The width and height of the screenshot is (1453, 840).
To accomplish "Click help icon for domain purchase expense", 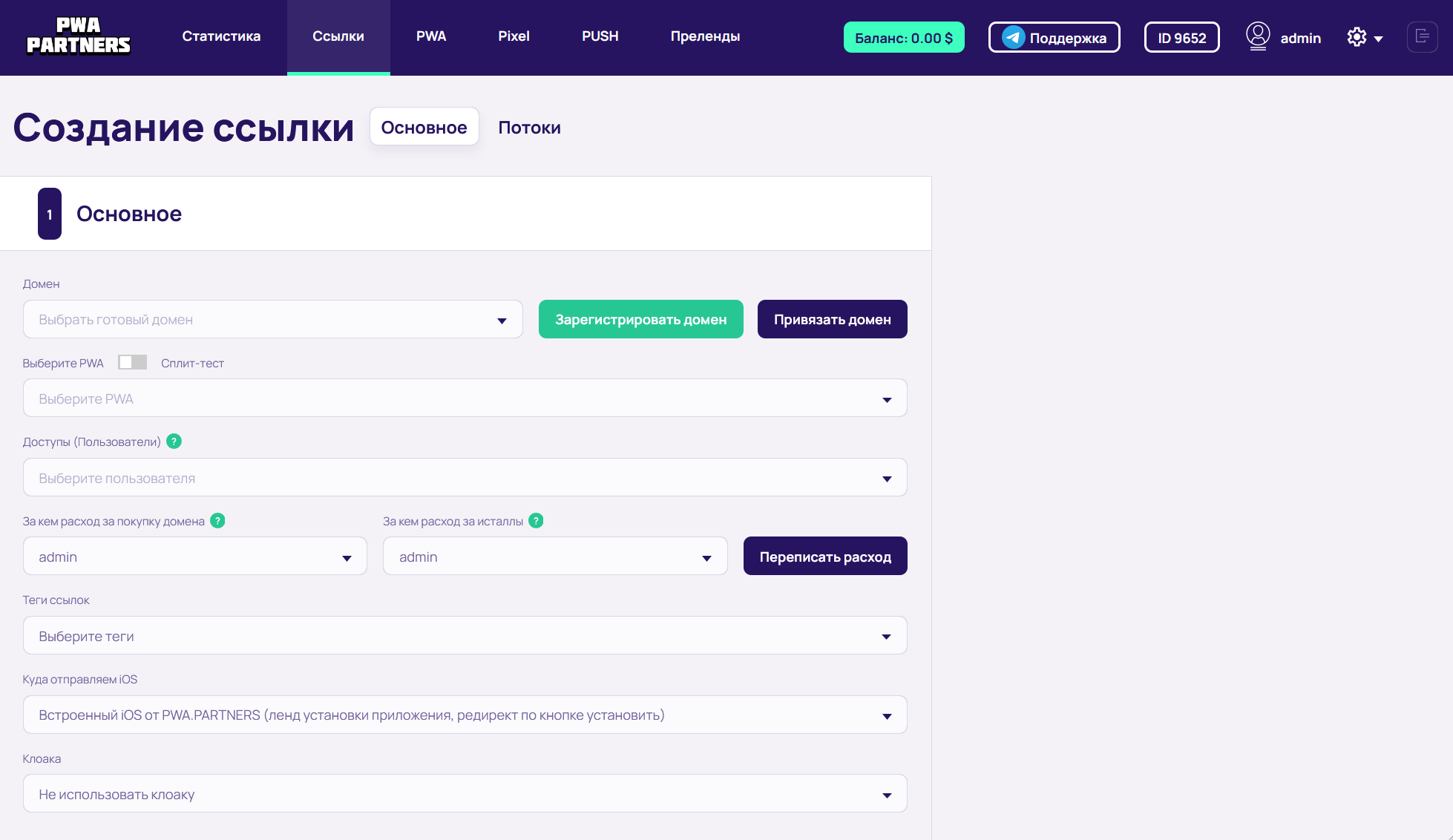I will pyautogui.click(x=217, y=521).
